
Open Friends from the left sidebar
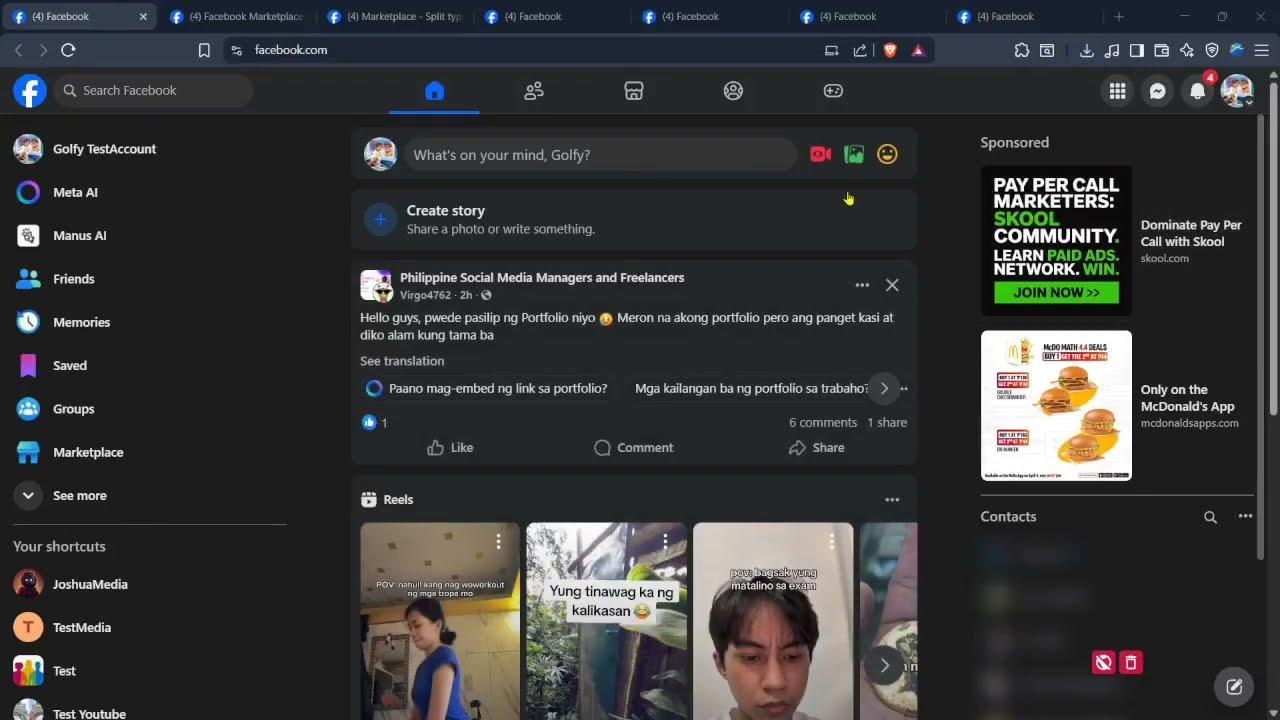click(x=150, y=279)
